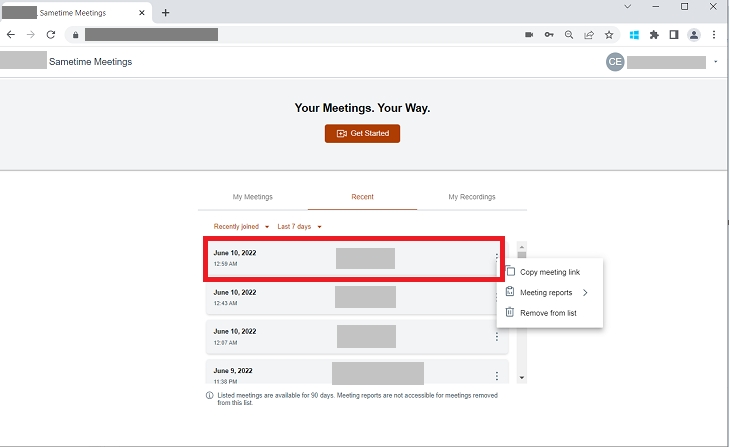The image size is (730, 447).
Task: Expand the Meeting reports submenu
Action: coord(548,293)
